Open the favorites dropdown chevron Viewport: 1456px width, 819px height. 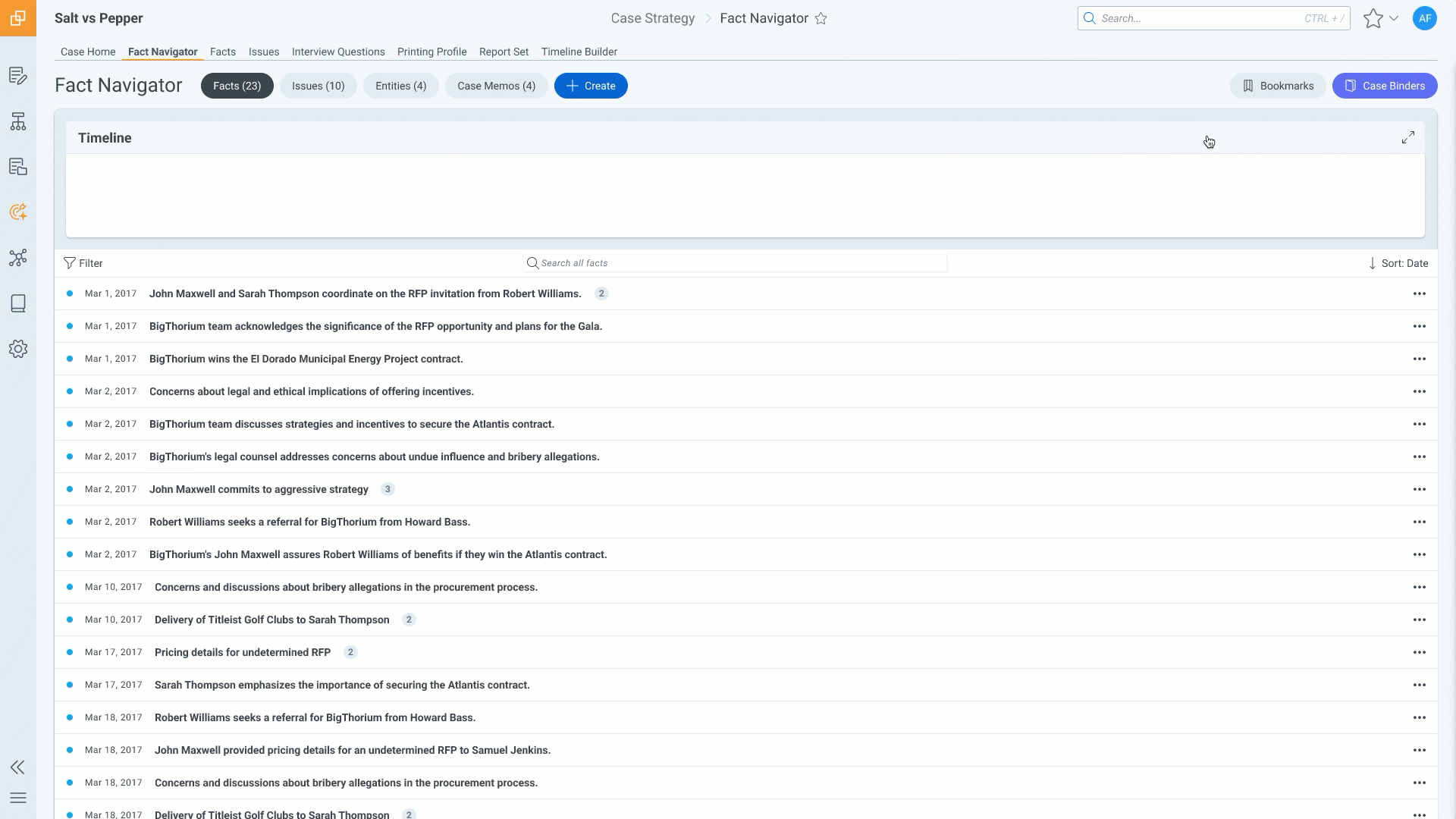pyautogui.click(x=1394, y=18)
